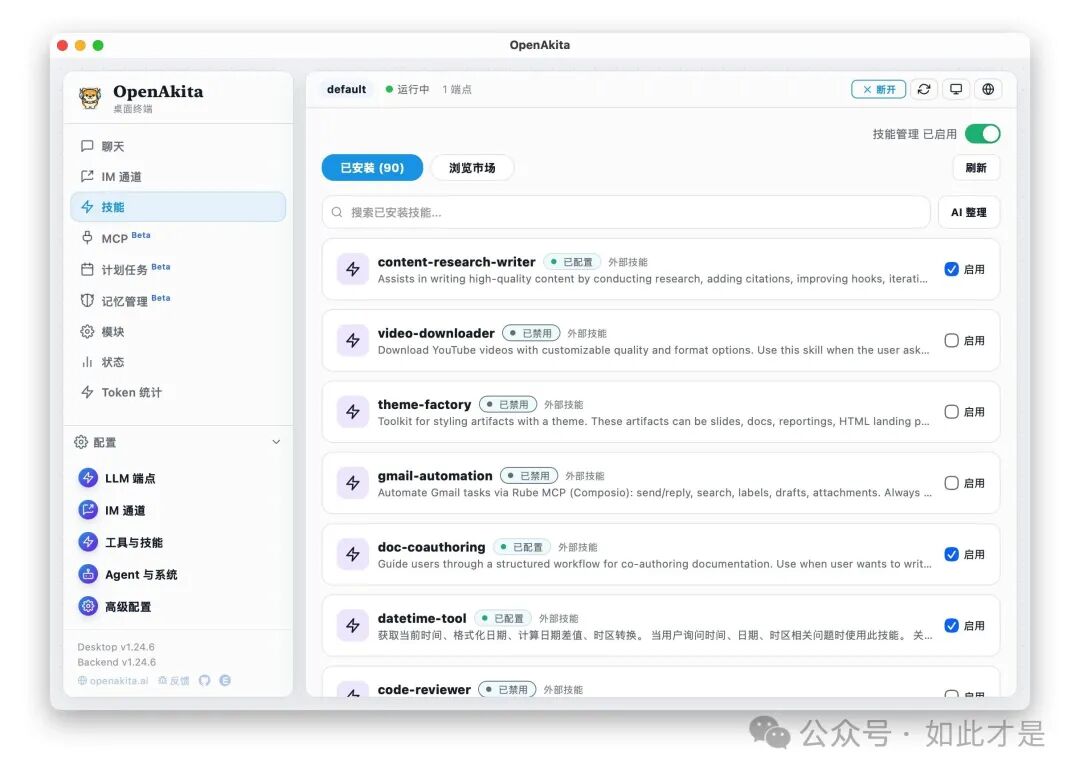Disable the content-research-writer skill

tap(952, 269)
